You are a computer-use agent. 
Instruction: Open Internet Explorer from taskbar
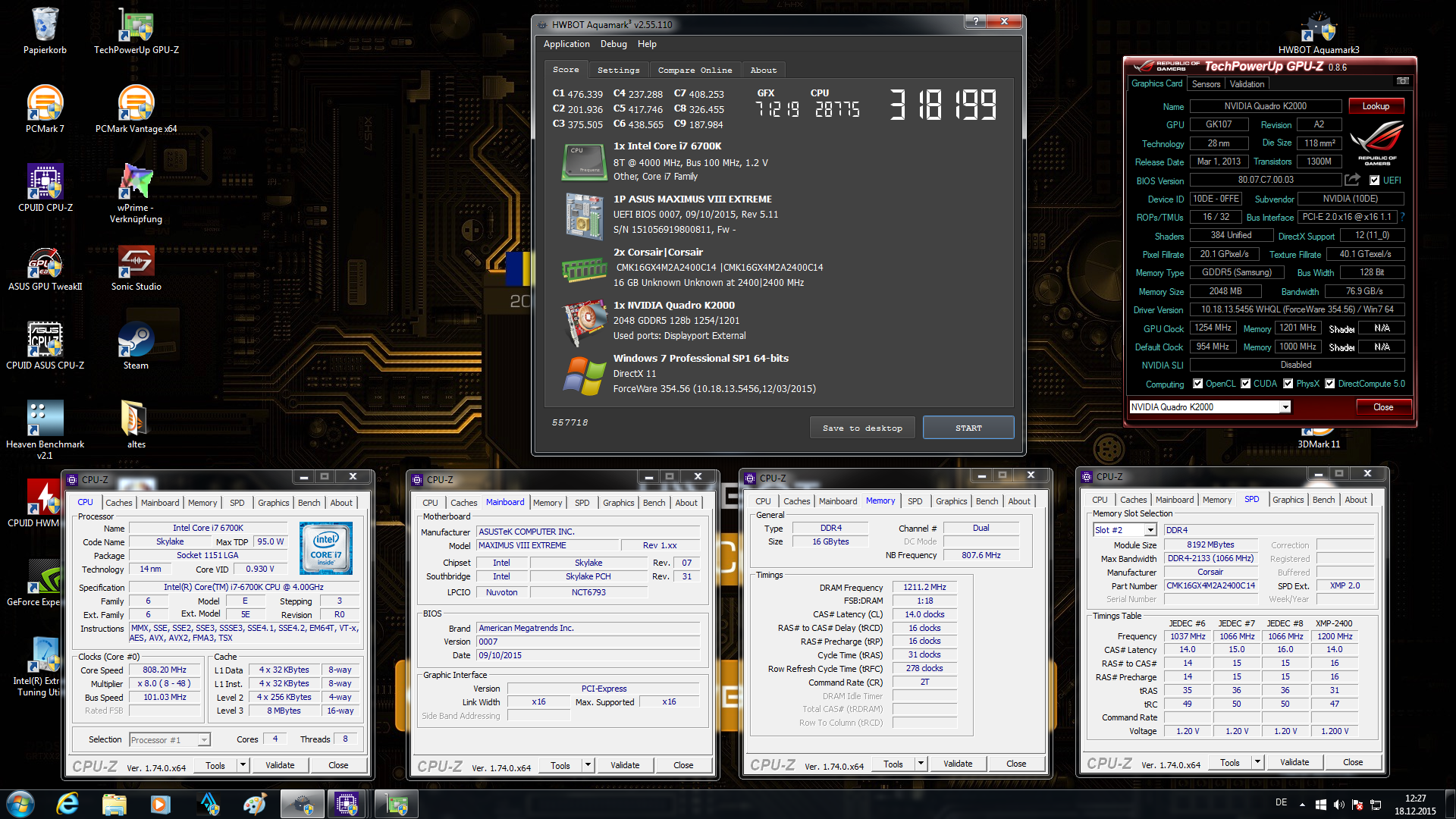click(67, 804)
